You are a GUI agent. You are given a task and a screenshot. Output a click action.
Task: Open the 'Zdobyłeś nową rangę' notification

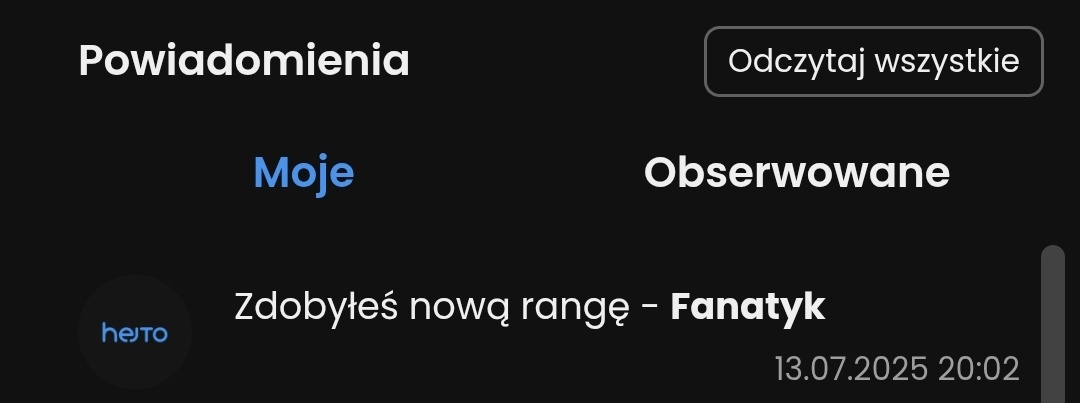pos(529,307)
